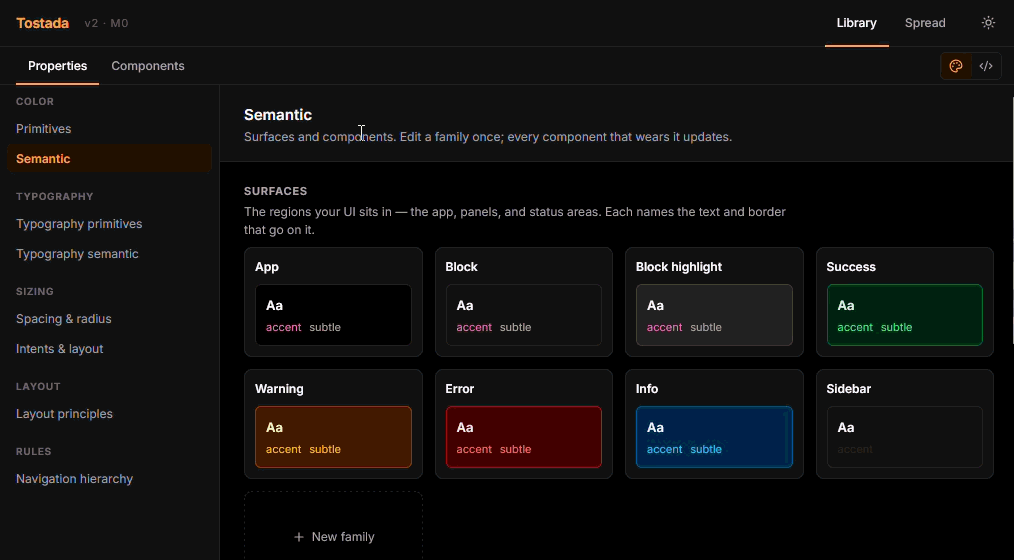Open the Spread tab
The height and width of the screenshot is (560, 1014).
[925, 23]
